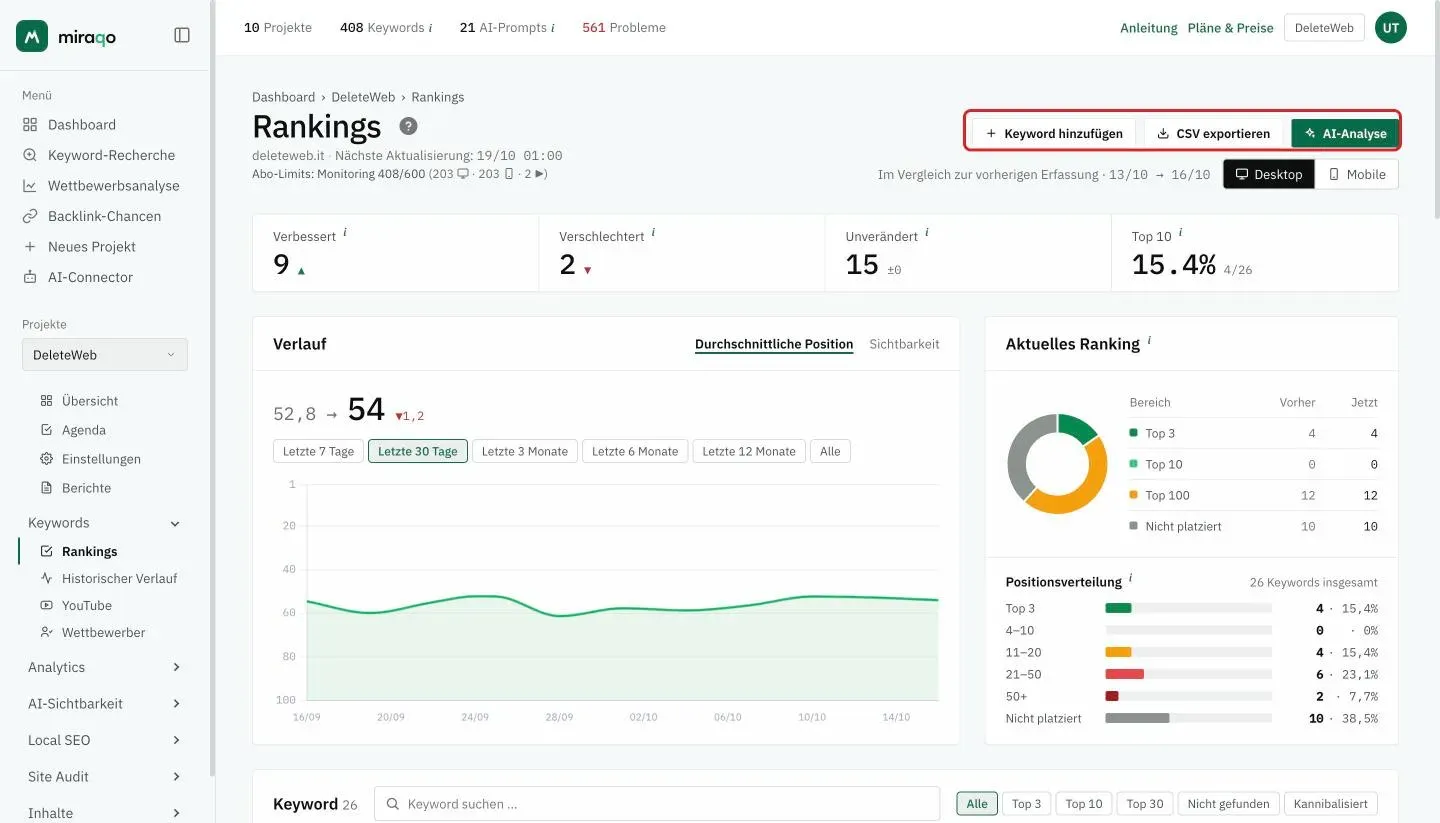The width and height of the screenshot is (1440, 823).
Task: Expand the AI-Sichtbarkeit sidebar section
Action: click(x=176, y=704)
